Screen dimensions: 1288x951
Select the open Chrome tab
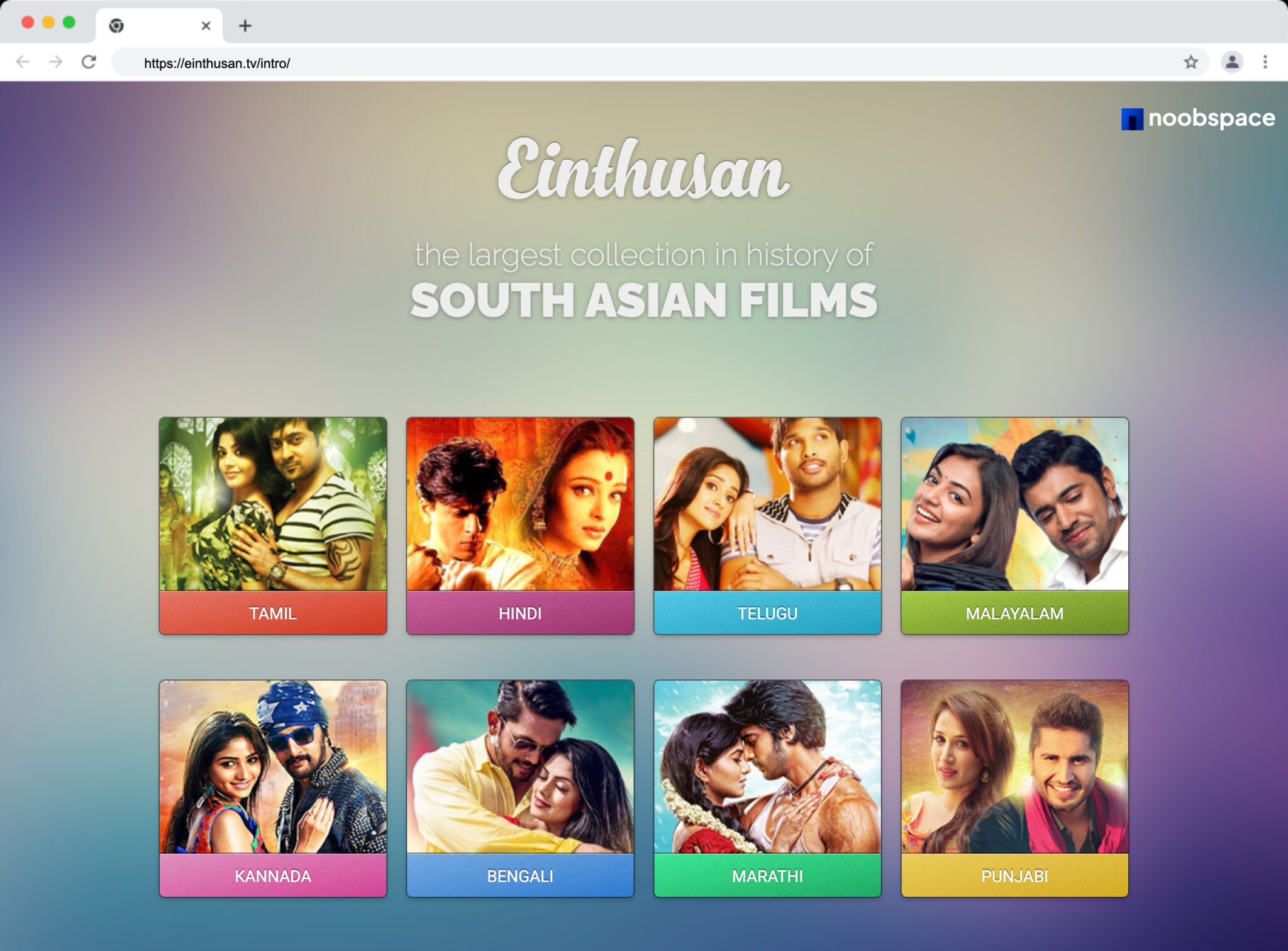[159, 26]
